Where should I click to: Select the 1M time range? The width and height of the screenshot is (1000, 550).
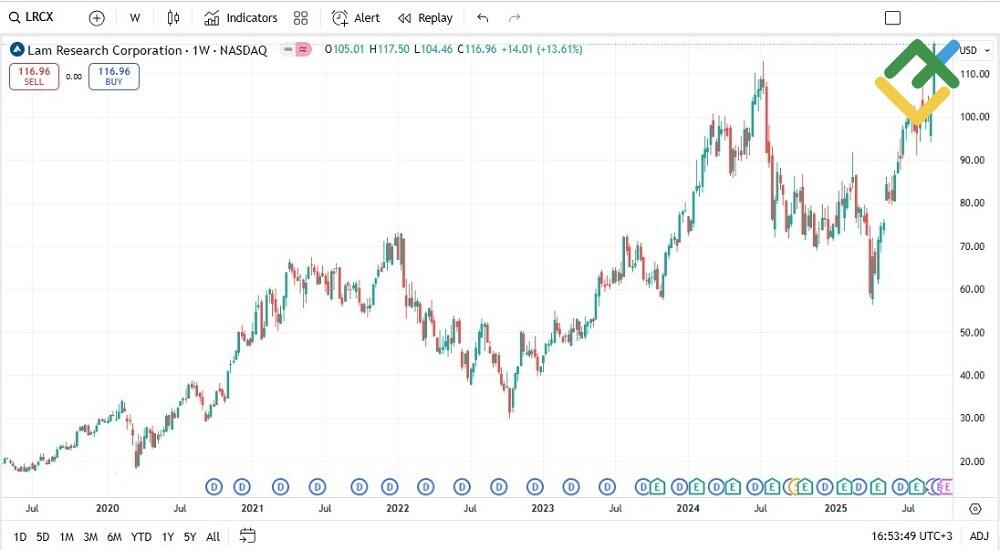click(66, 537)
